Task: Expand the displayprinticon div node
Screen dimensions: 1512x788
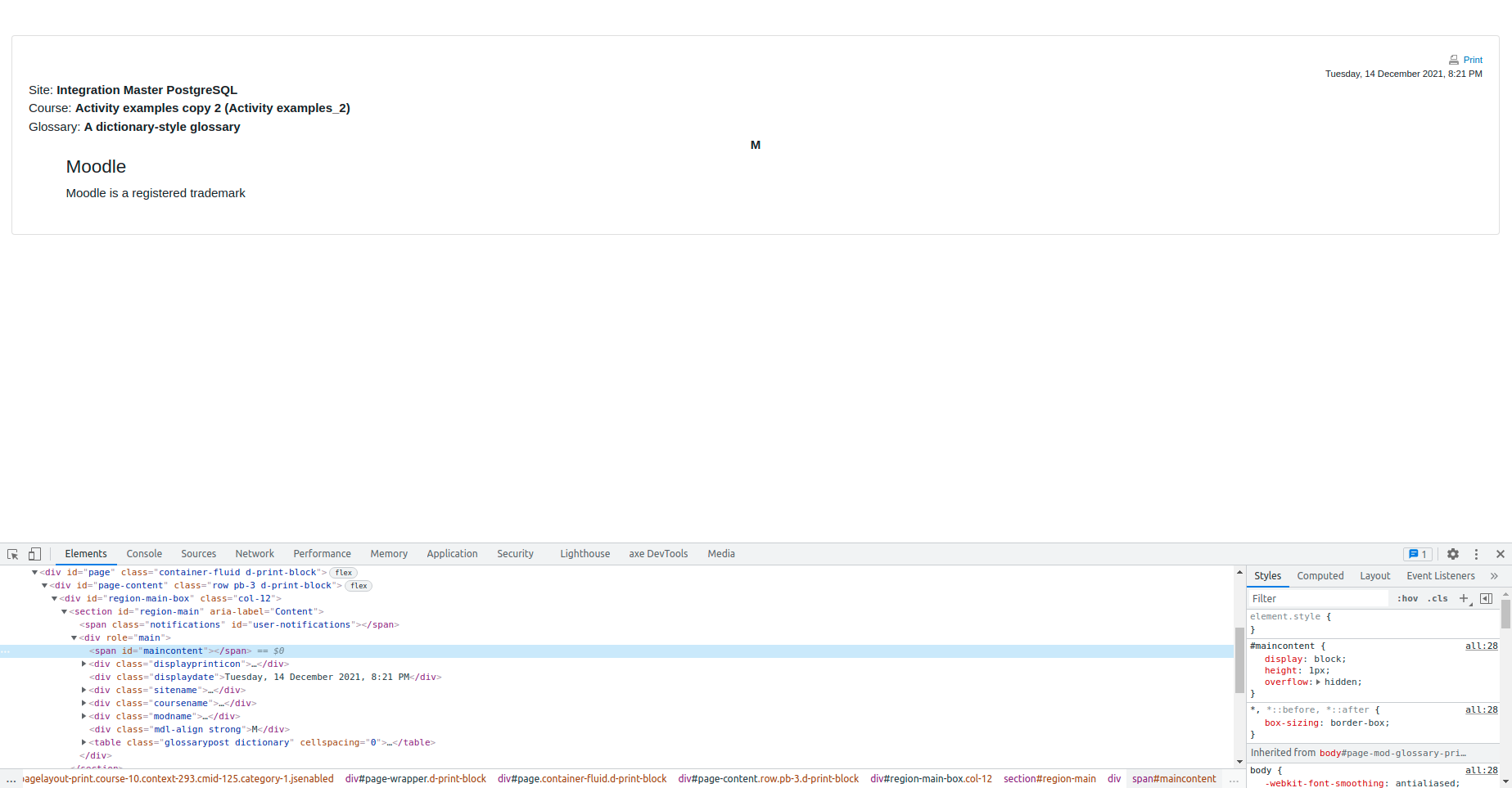Action: click(83, 664)
